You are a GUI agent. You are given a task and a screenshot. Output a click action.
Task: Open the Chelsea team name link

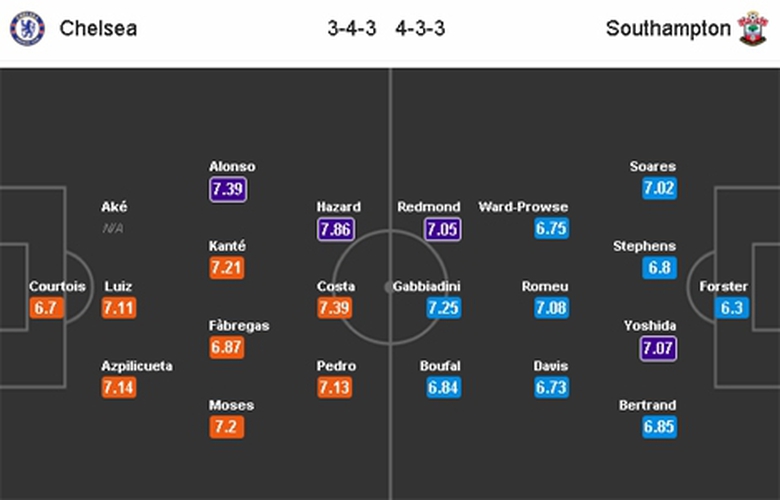pyautogui.click(x=98, y=29)
